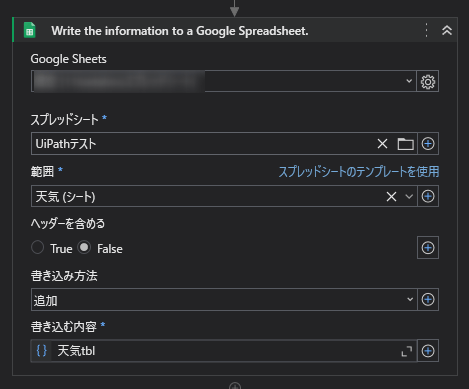This screenshot has width=469, height=389.
Task: Collapse the activity with the double chevron
Action: (x=447, y=30)
